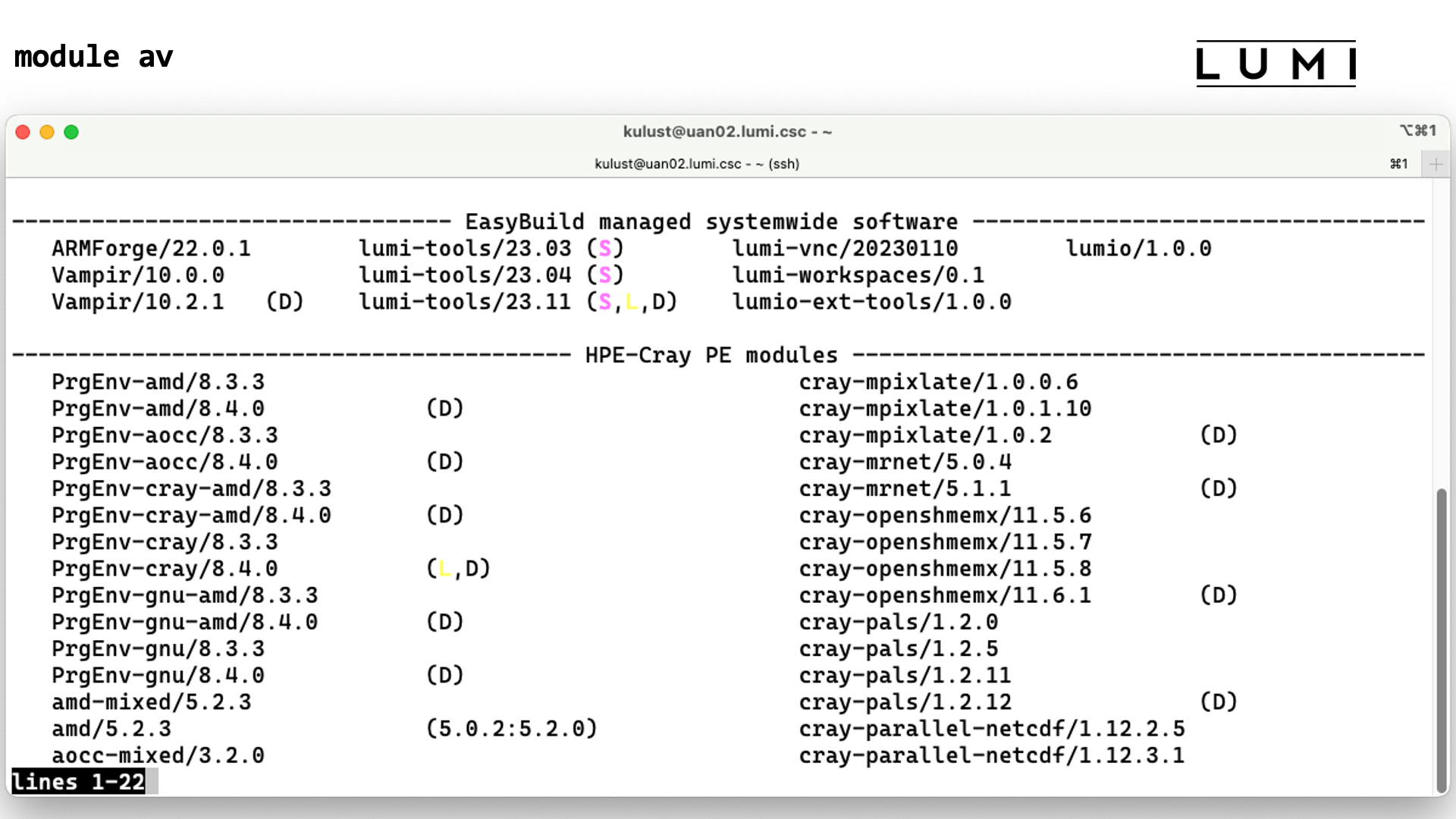Select text cray-openshmemx/11.5.8
This screenshot has height=819, width=1456.
pyautogui.click(x=945, y=569)
